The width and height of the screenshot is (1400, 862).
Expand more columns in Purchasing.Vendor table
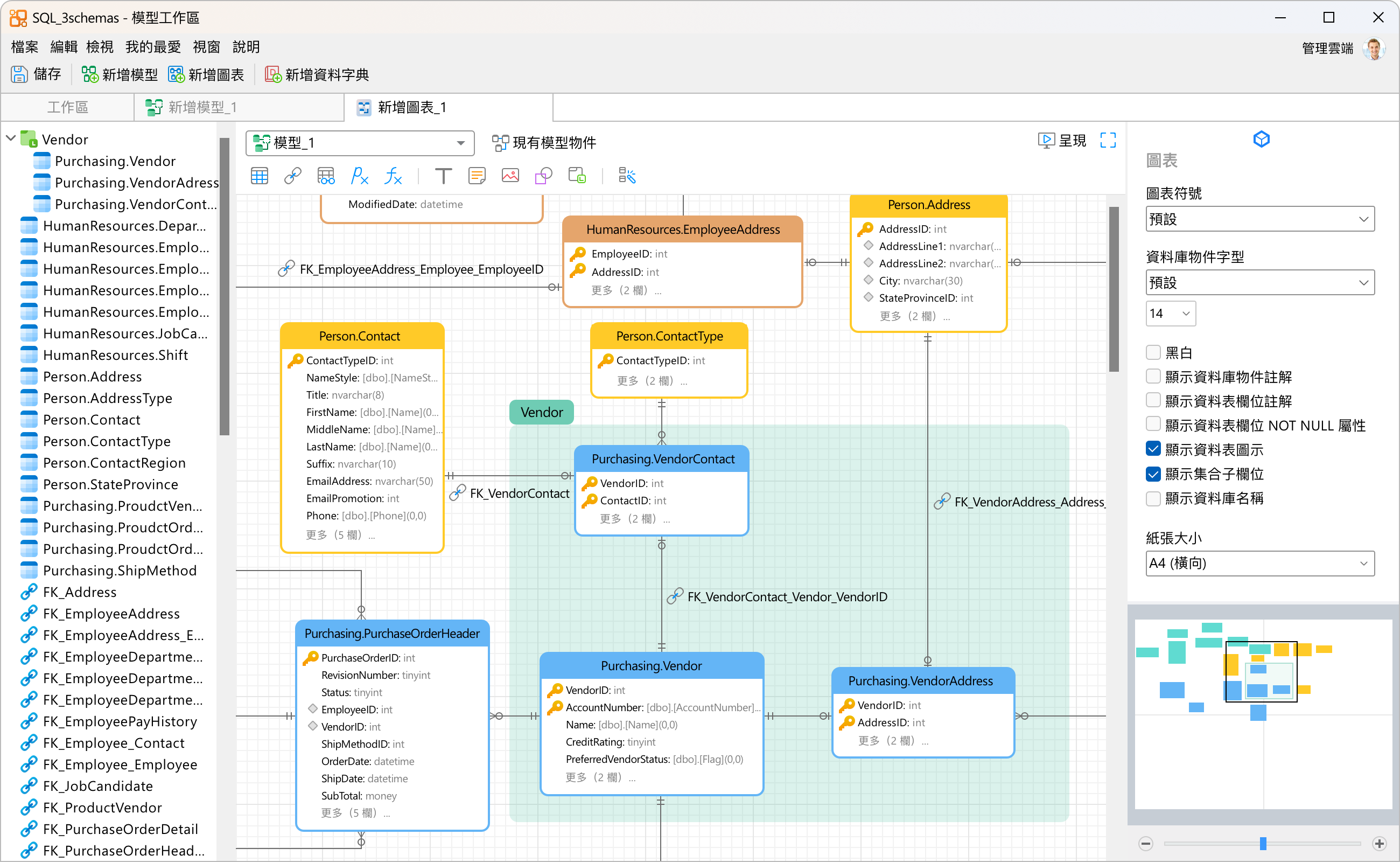tap(600, 777)
